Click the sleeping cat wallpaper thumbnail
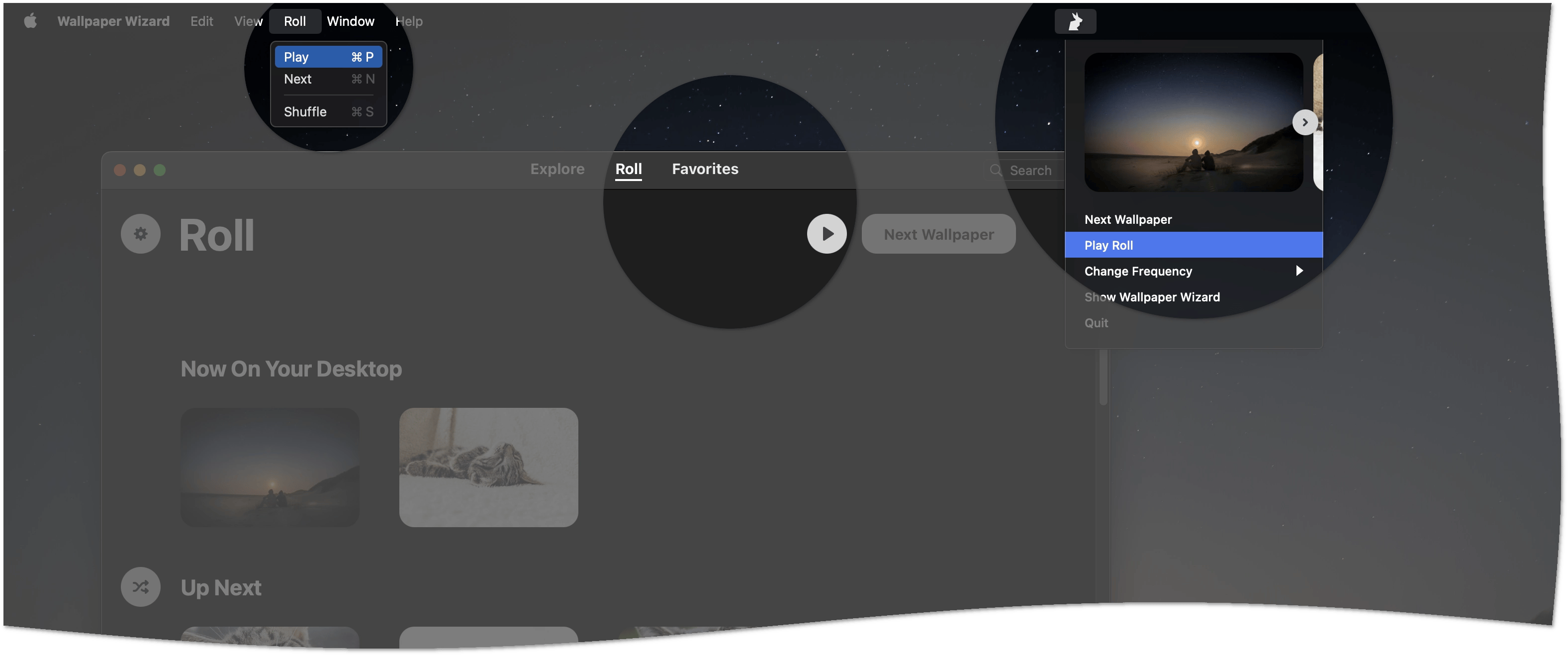Screen dimensions: 1568x656 coord(488,468)
